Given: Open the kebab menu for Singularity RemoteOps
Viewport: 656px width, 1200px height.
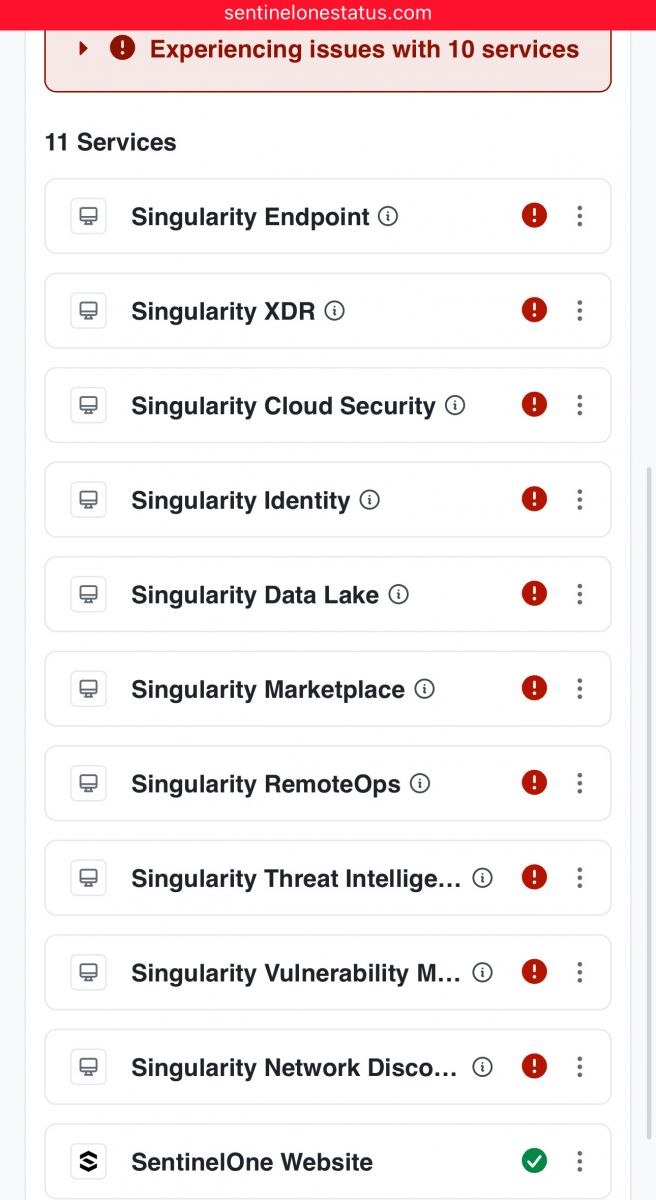Looking at the screenshot, I should (580, 783).
